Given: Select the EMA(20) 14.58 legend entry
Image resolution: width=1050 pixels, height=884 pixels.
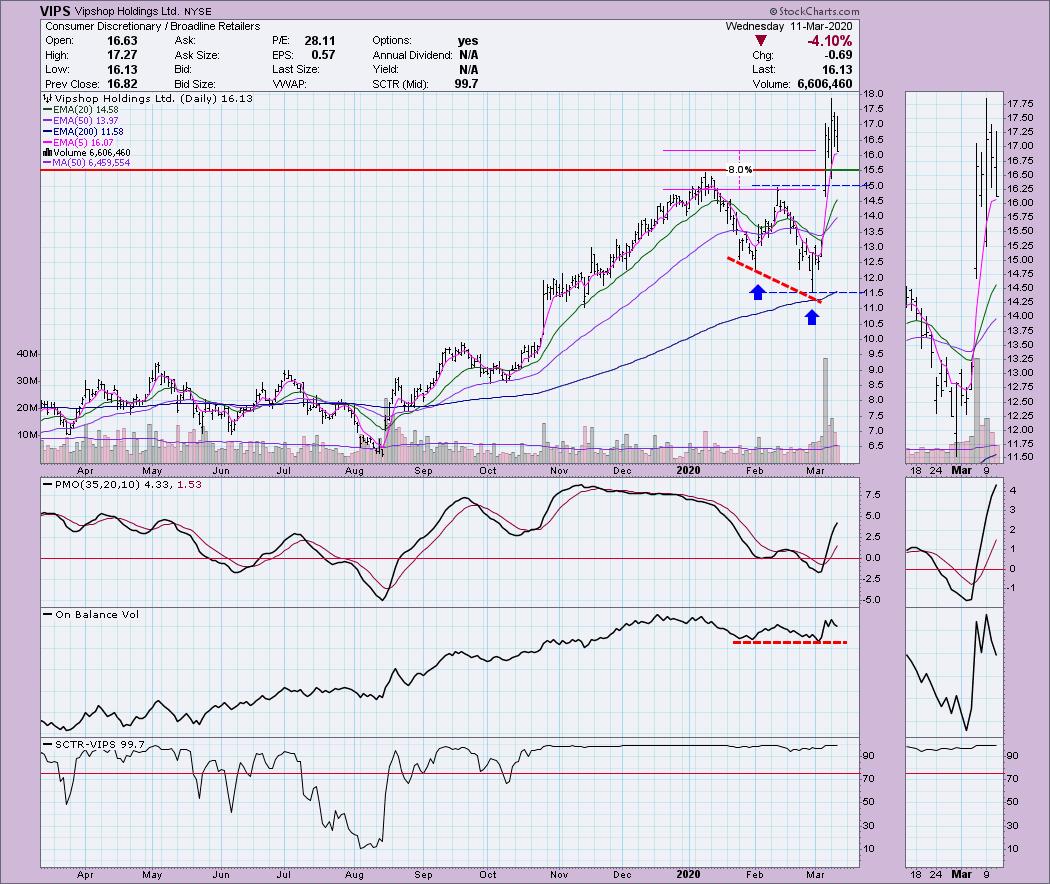Looking at the screenshot, I should [80, 109].
